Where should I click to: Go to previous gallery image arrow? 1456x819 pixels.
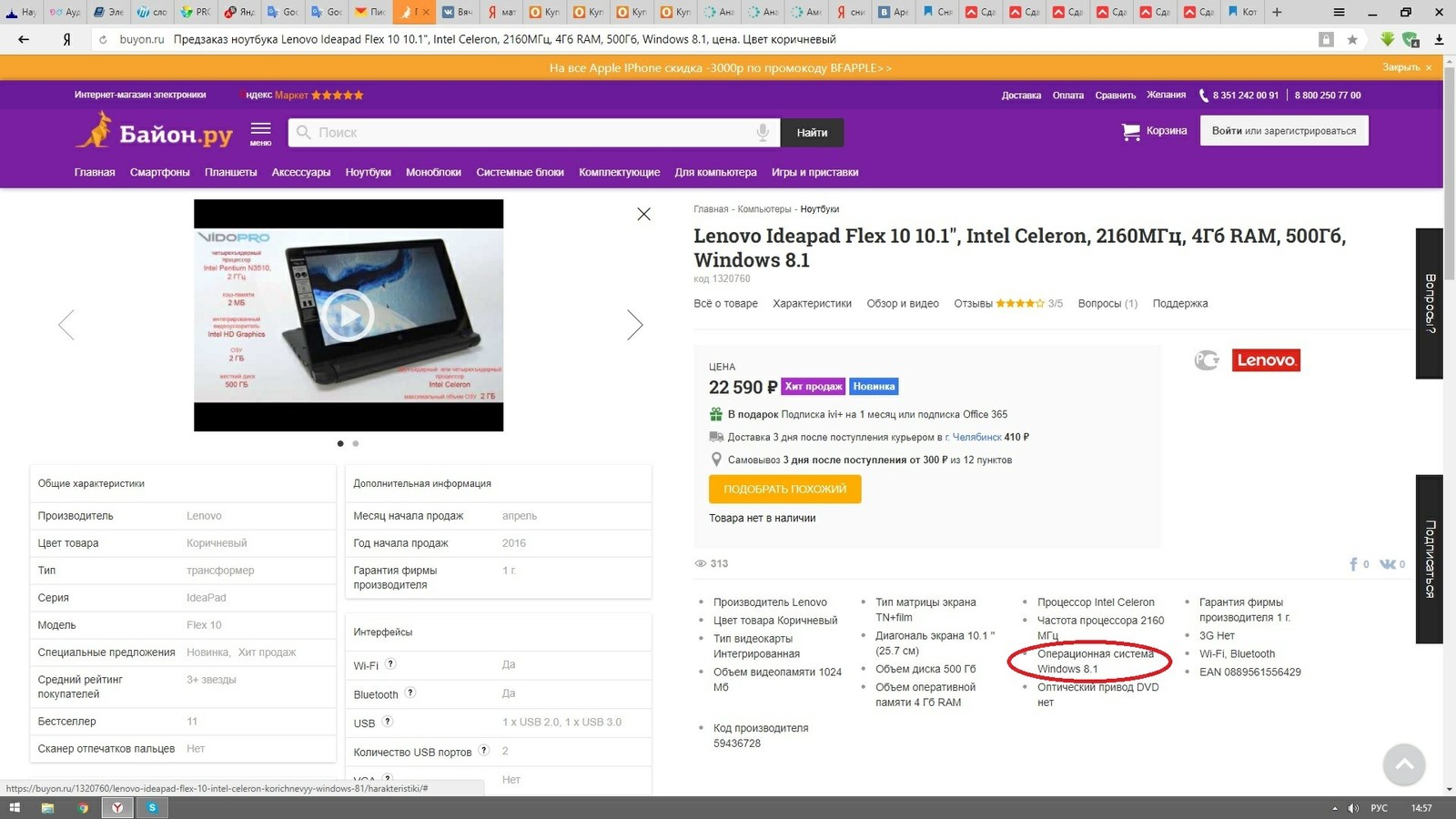(x=66, y=325)
